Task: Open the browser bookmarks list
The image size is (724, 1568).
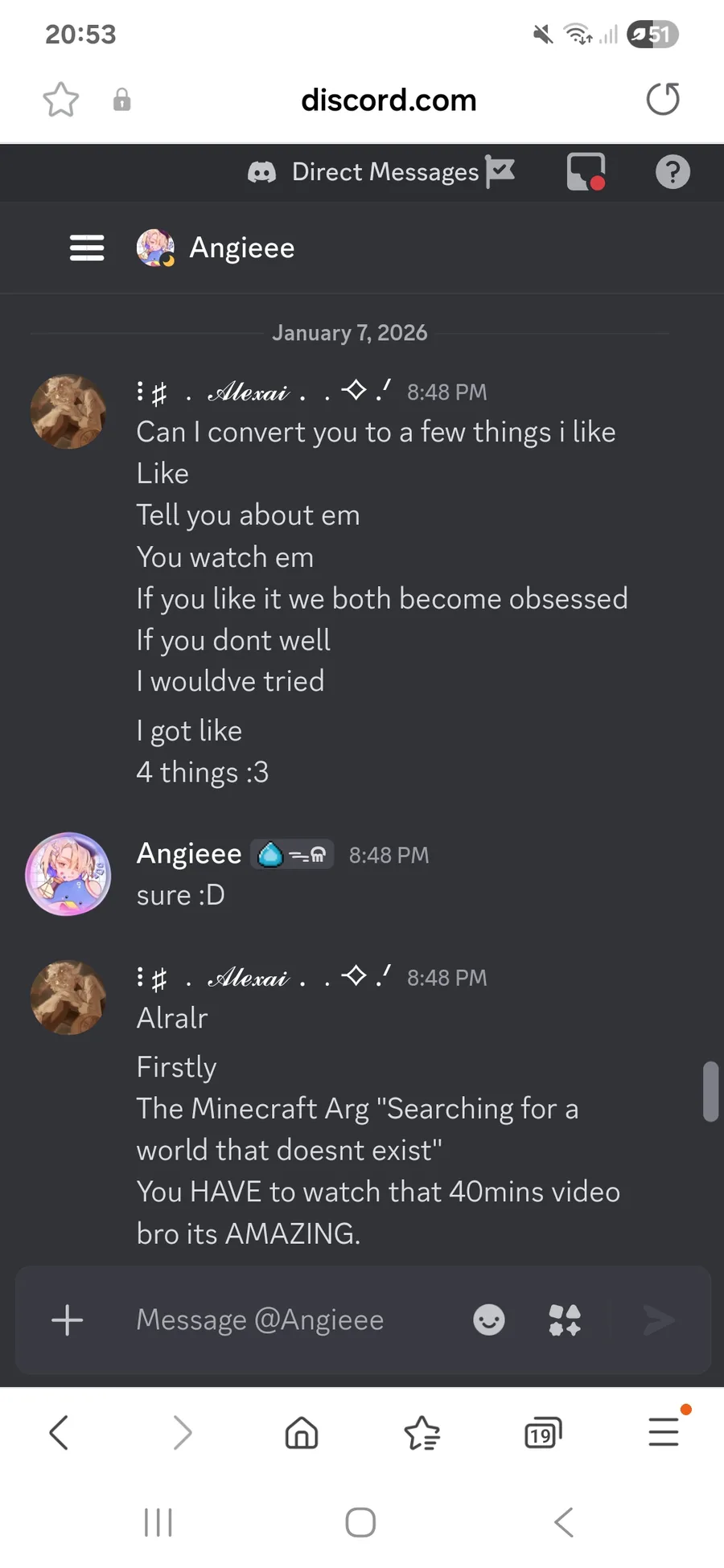Action: point(422,1433)
